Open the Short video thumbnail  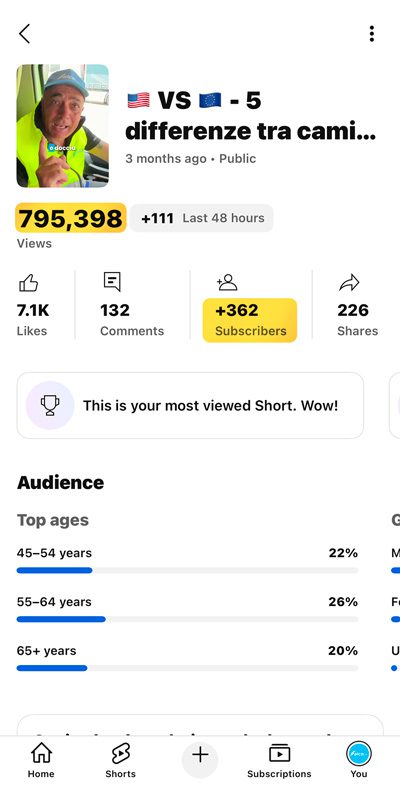pos(62,126)
